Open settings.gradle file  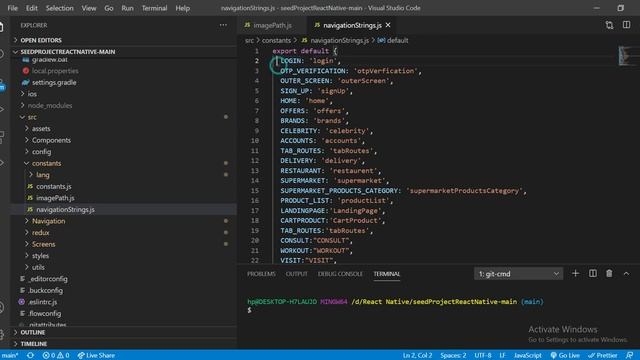tap(54, 82)
